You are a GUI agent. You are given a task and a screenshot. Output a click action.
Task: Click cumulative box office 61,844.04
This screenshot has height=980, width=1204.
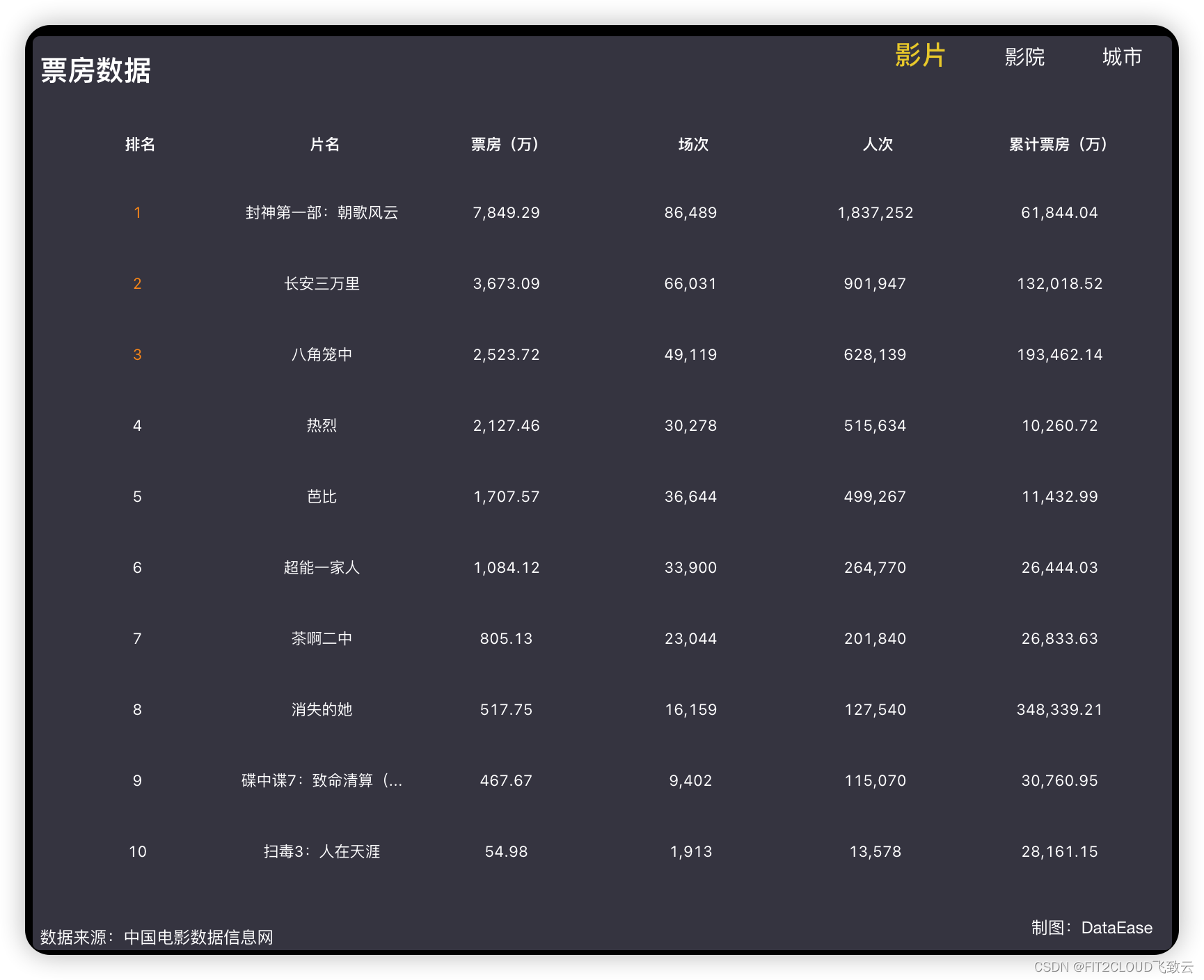[1059, 212]
